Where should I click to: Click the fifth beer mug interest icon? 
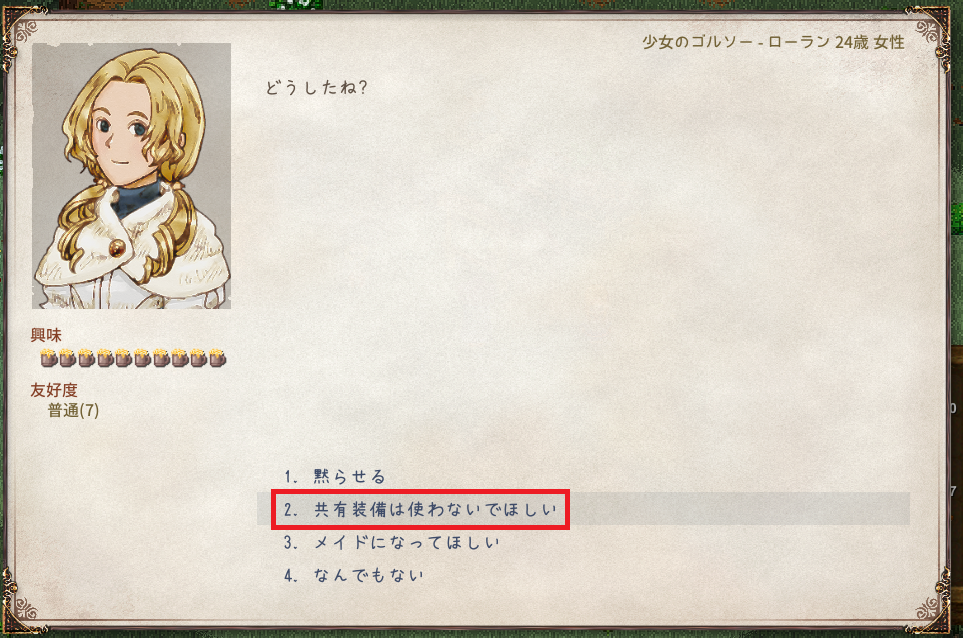tap(123, 357)
